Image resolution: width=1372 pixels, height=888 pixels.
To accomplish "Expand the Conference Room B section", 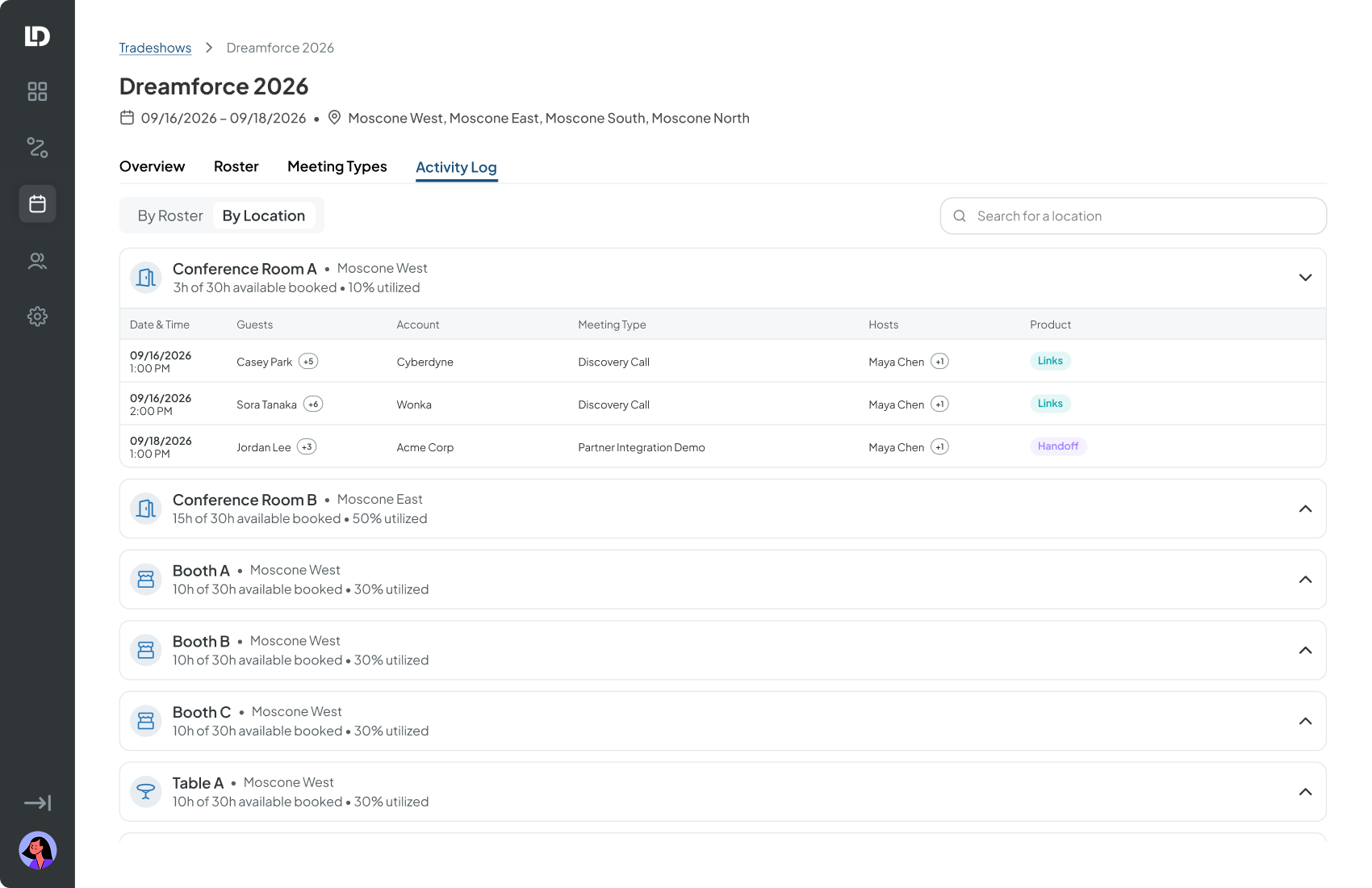I will coord(1305,509).
